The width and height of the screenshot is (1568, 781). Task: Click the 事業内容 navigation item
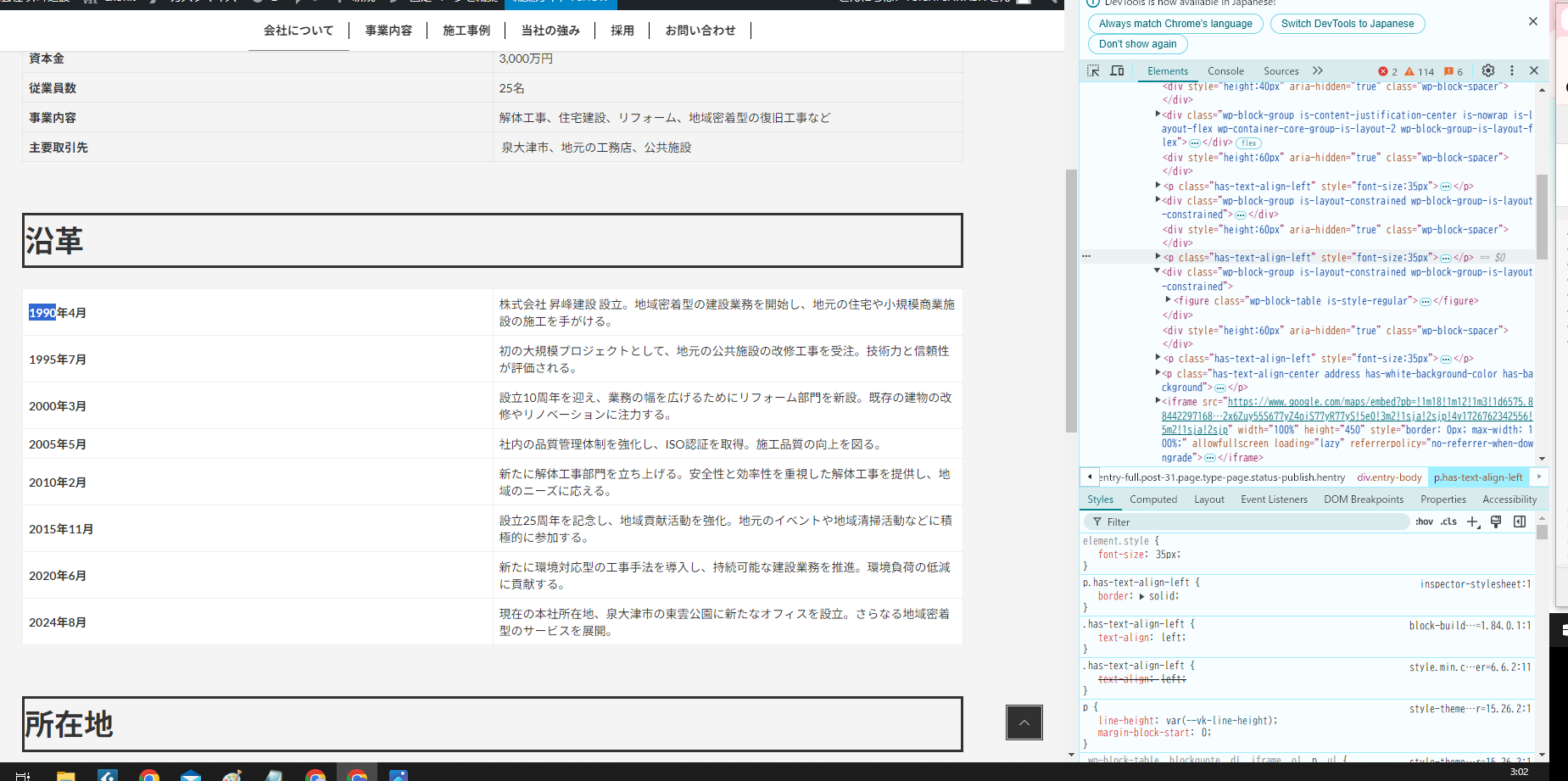pyautogui.click(x=388, y=31)
